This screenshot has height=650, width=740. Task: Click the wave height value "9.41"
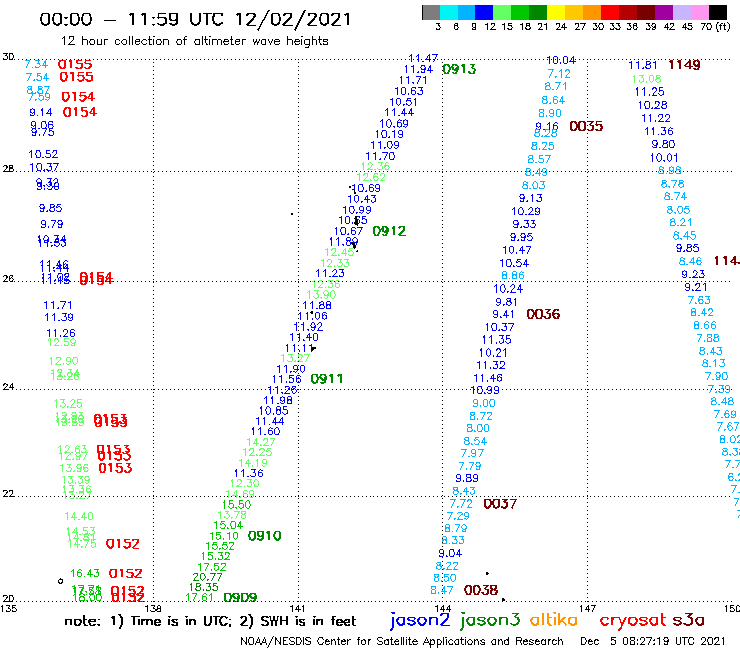point(504,314)
